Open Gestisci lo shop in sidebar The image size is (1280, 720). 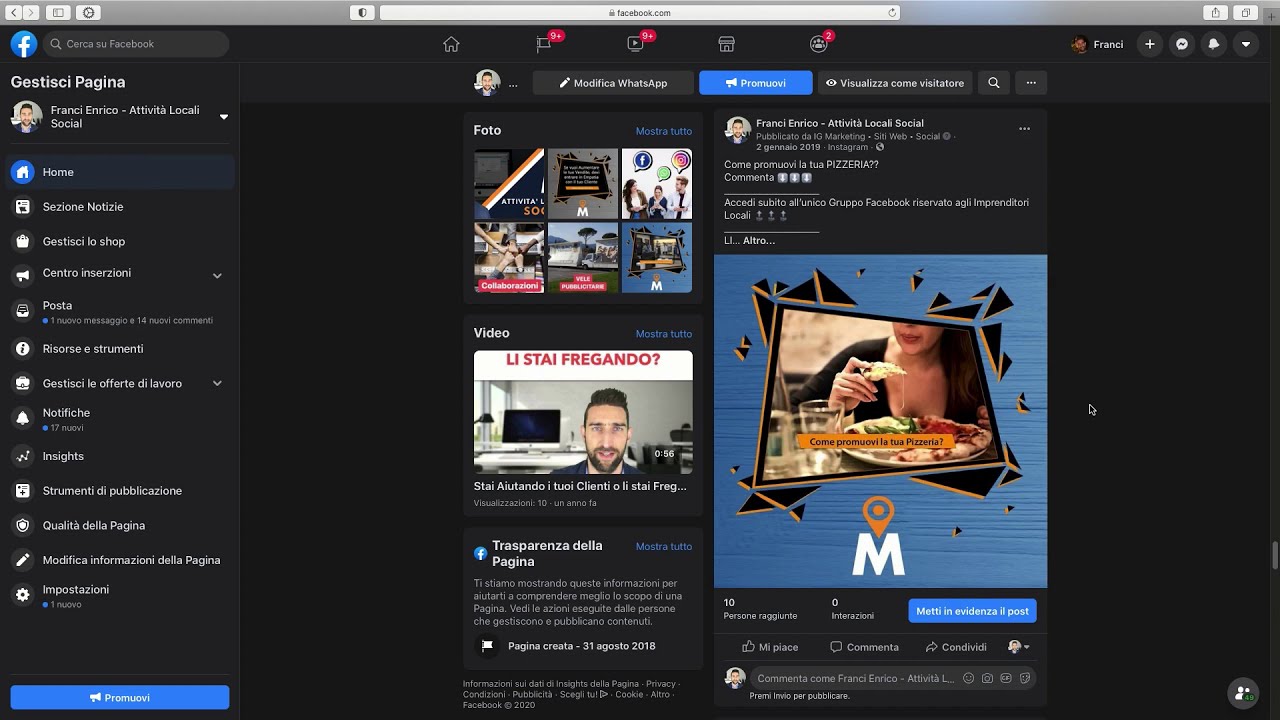pyautogui.click(x=120, y=241)
